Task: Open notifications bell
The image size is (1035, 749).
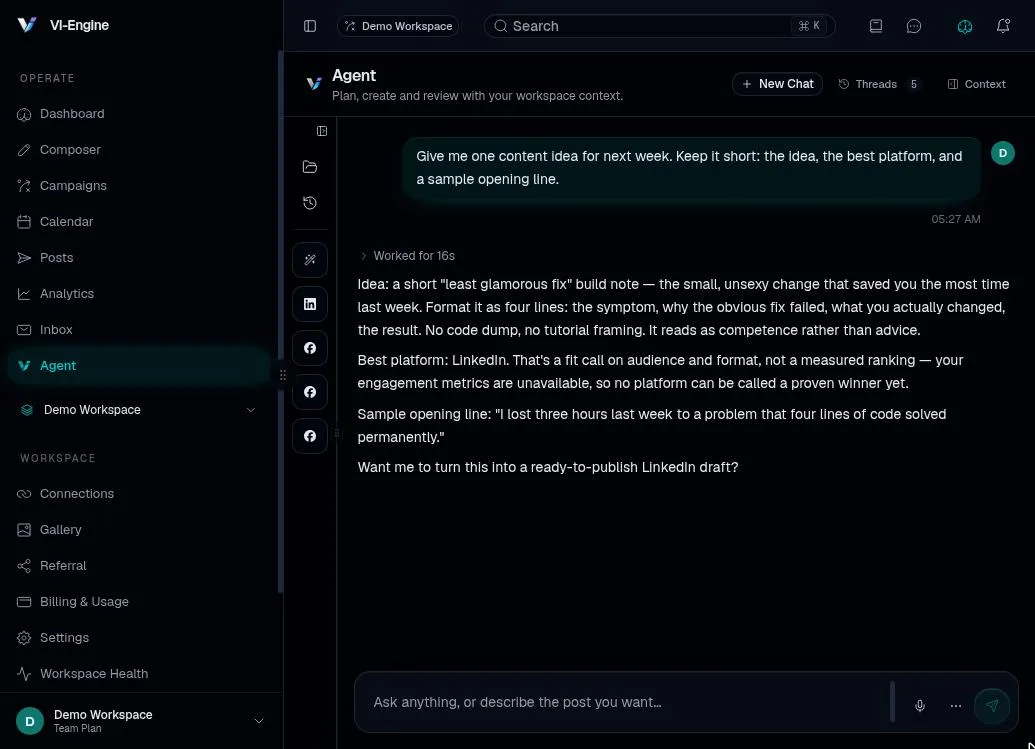Action: click(x=1003, y=26)
